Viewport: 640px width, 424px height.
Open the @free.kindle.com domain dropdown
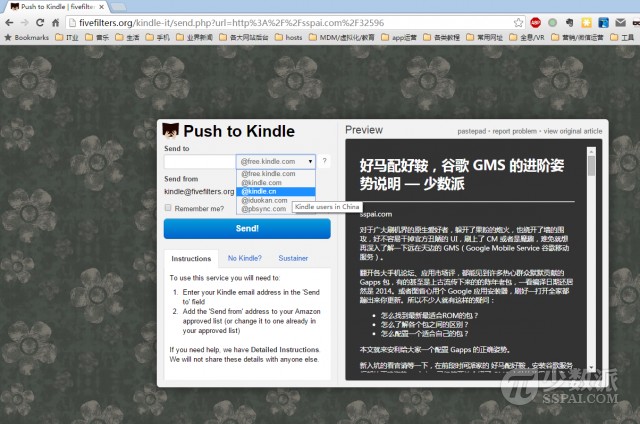point(276,161)
